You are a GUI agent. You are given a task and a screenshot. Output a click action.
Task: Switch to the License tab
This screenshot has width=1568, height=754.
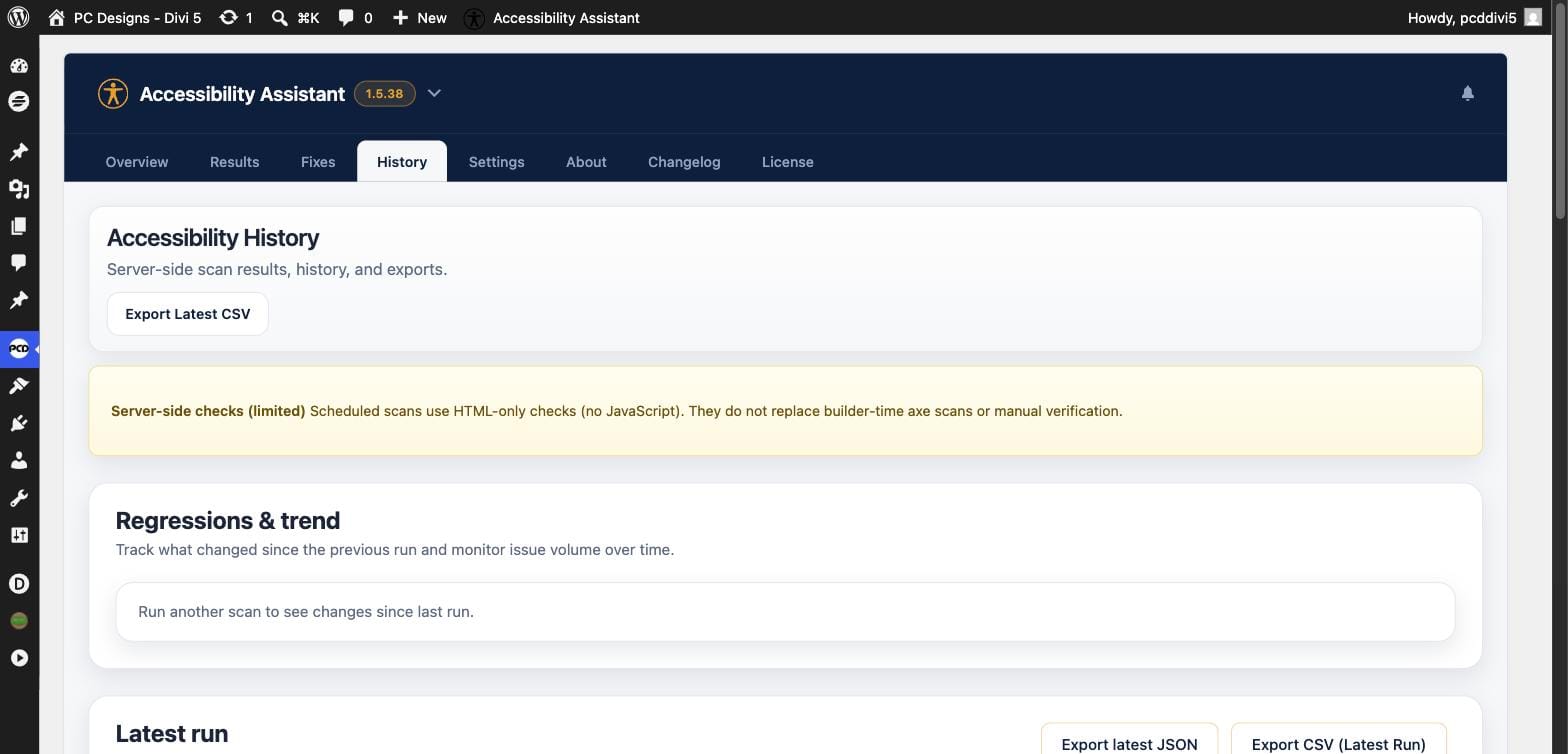[x=787, y=162]
